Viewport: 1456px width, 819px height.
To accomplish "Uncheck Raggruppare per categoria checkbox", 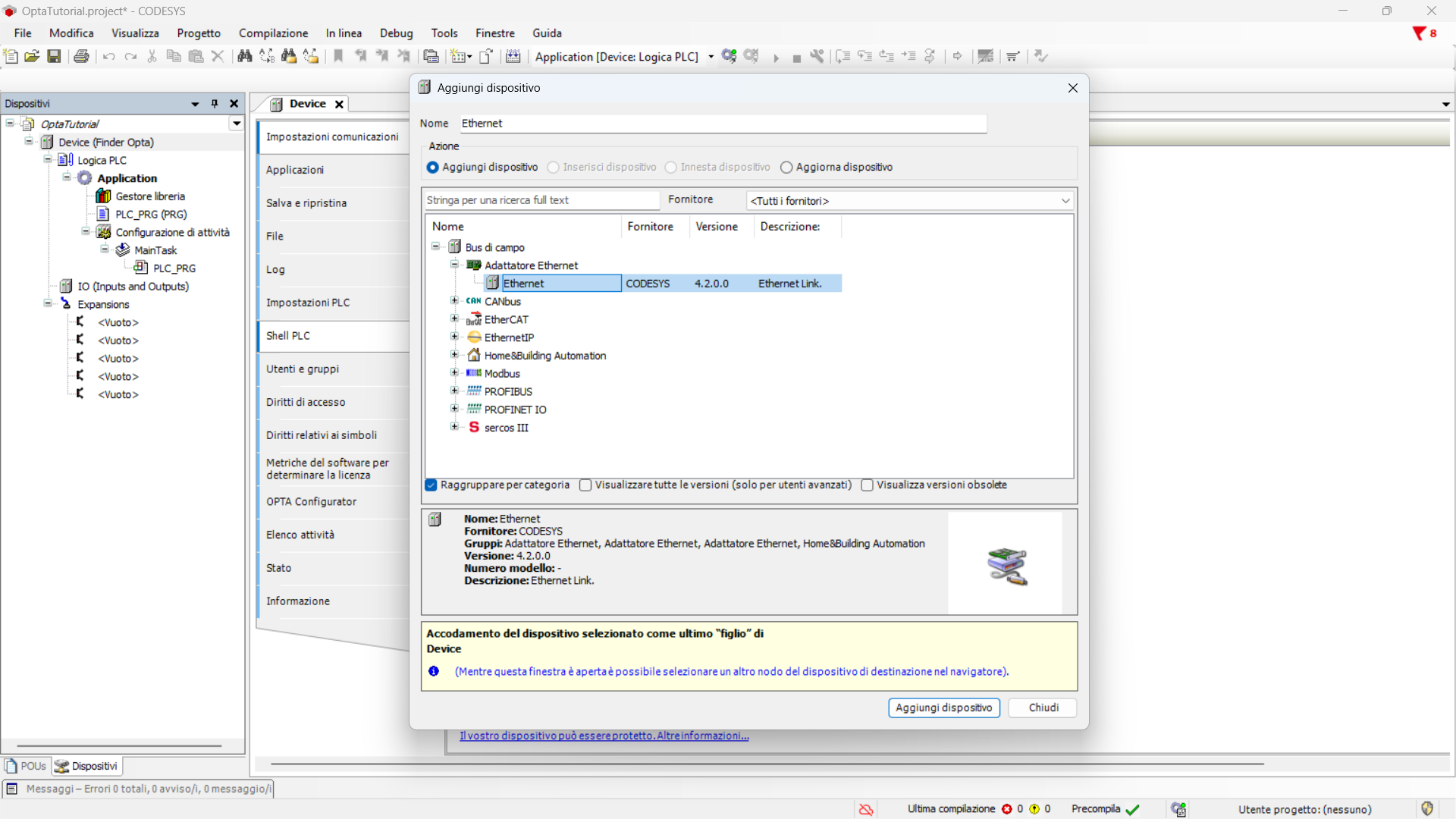I will tap(431, 485).
